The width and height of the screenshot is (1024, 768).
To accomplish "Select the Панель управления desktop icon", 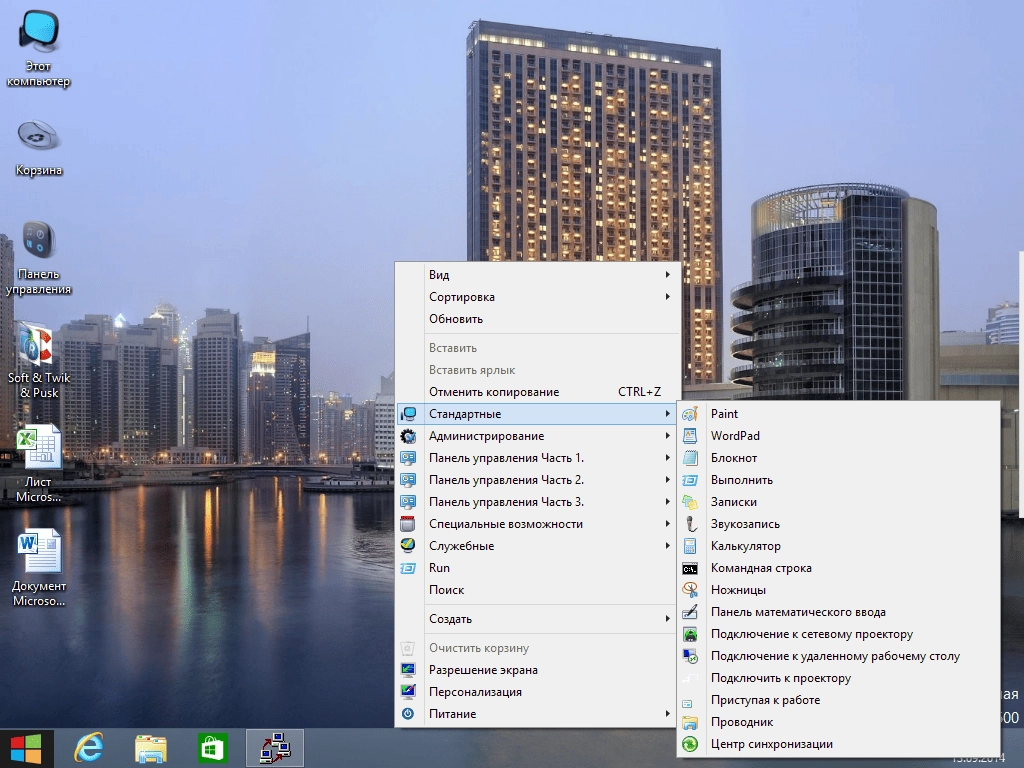I will click(x=39, y=258).
